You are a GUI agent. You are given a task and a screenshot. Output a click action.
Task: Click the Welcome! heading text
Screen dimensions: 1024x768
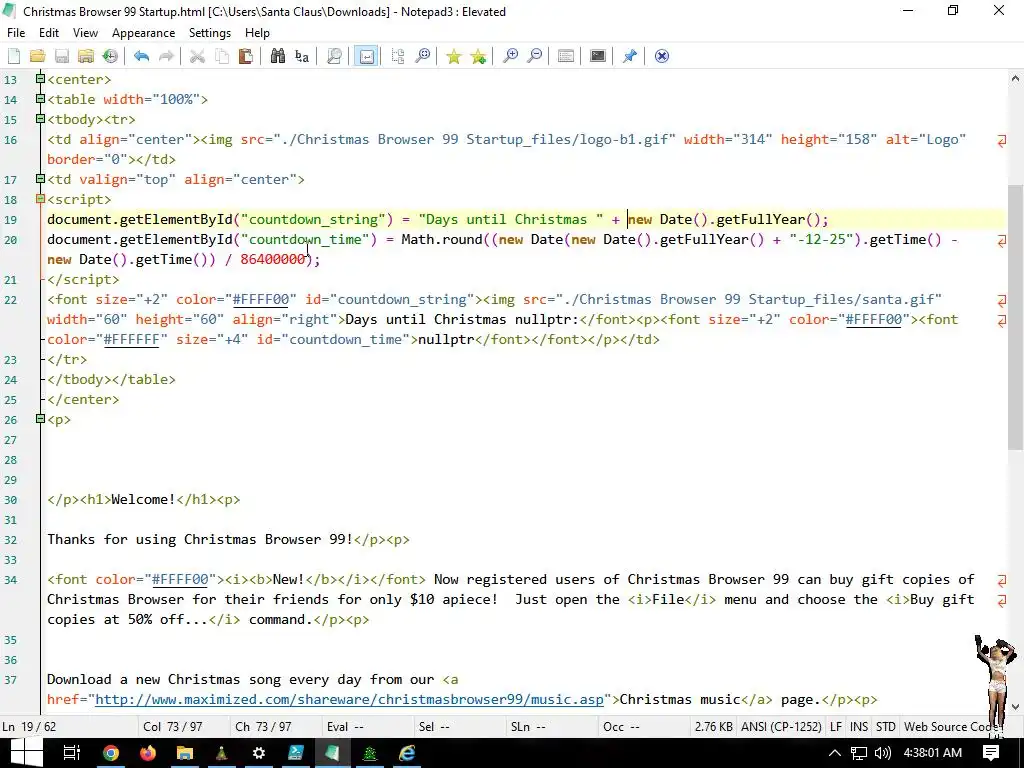coord(143,500)
